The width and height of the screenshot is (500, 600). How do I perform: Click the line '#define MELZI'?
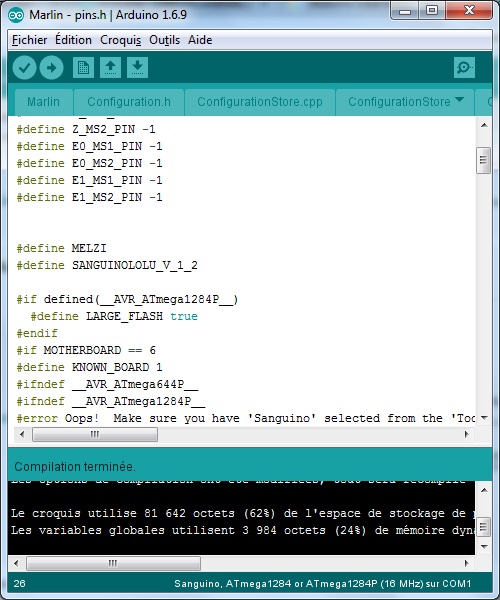[x=61, y=248]
